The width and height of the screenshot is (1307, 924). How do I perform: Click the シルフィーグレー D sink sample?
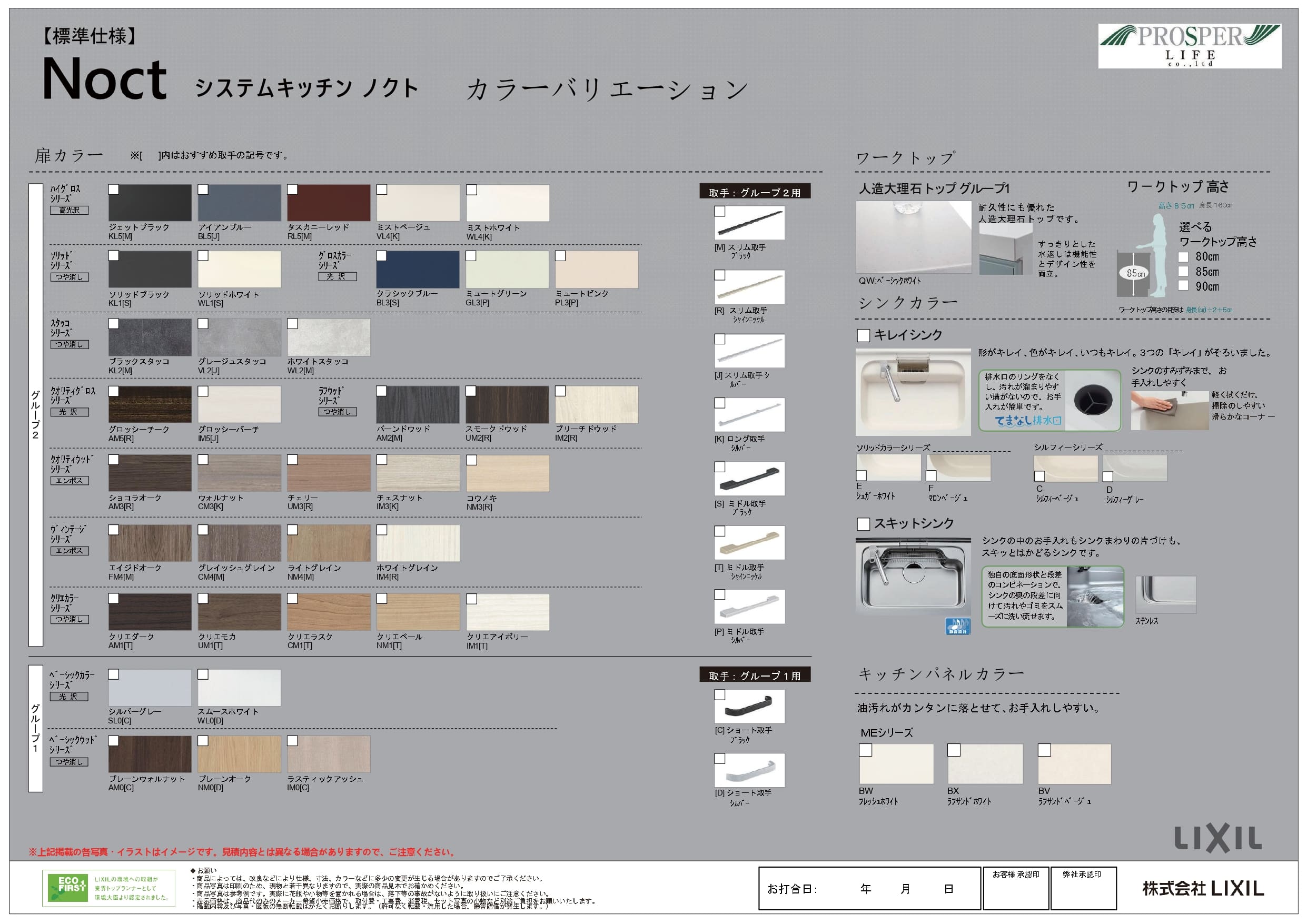click(1134, 468)
